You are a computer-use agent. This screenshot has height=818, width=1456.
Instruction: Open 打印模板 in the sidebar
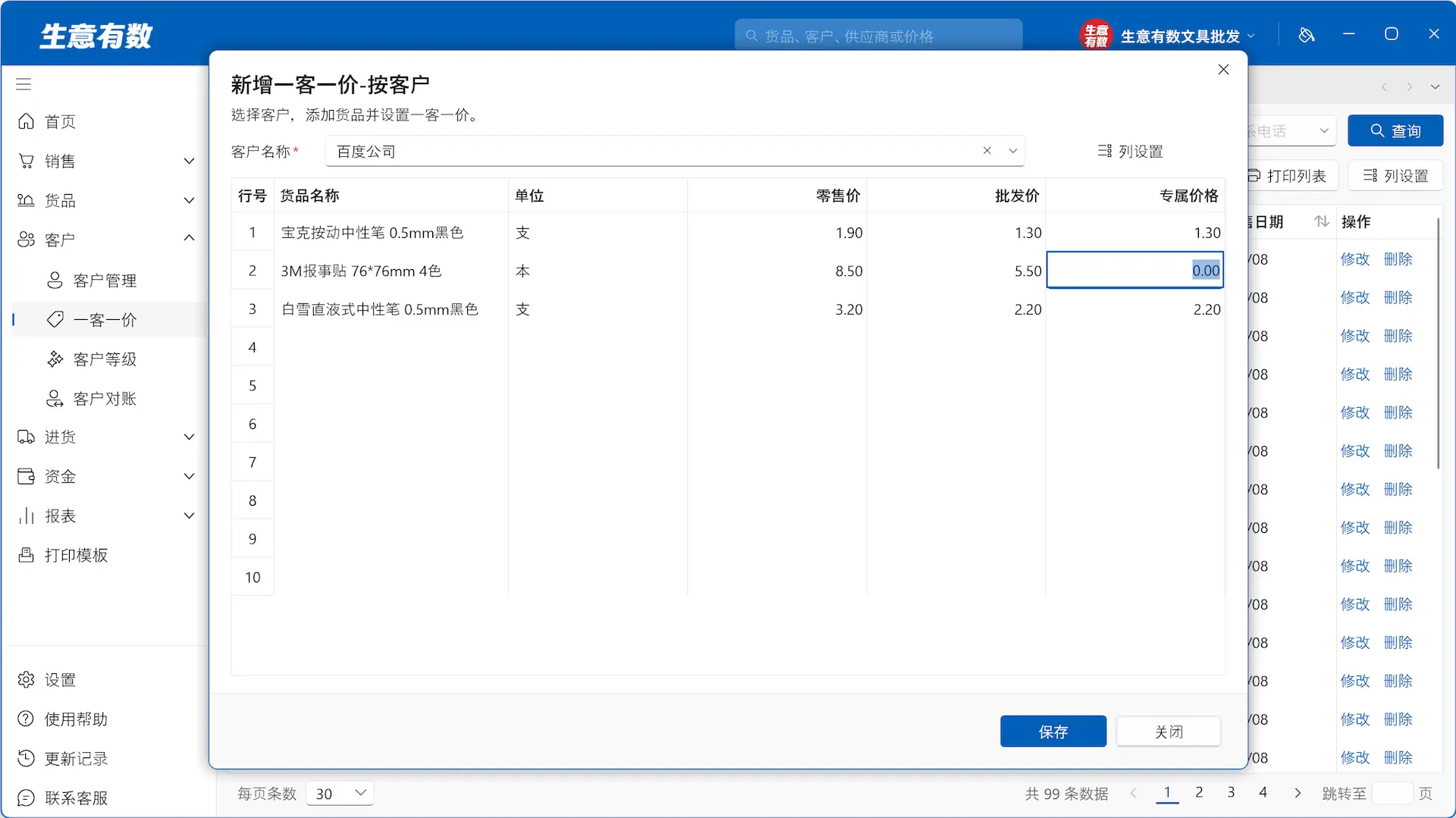[x=76, y=555]
